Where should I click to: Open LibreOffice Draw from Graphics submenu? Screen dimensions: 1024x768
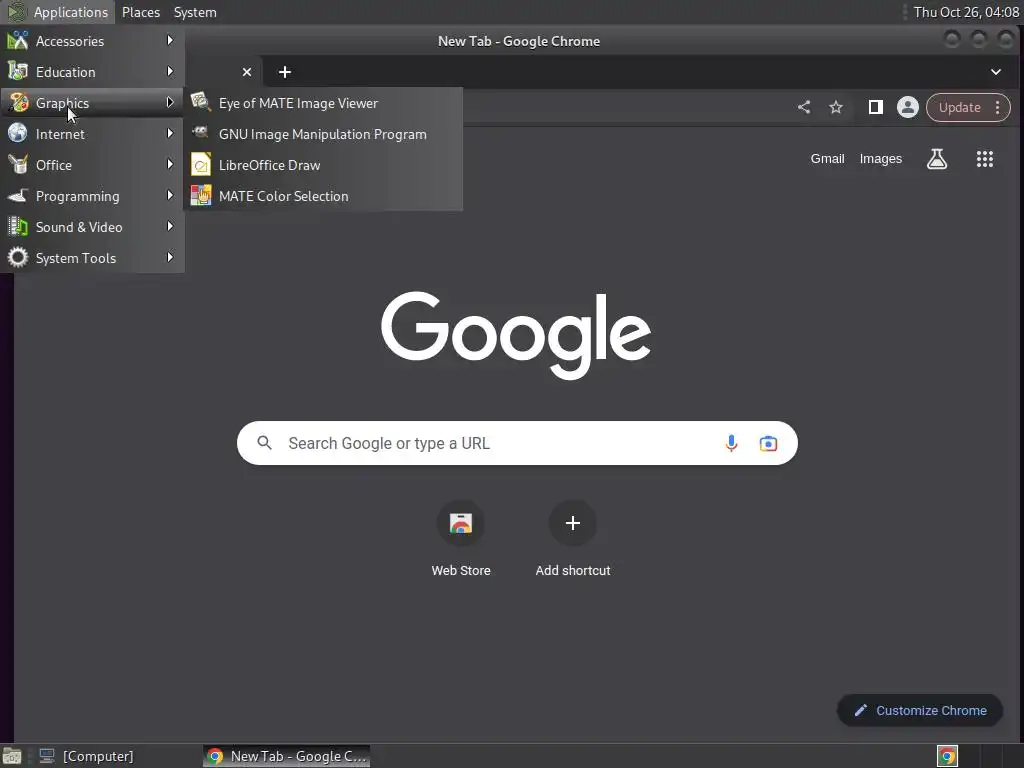(323, 165)
